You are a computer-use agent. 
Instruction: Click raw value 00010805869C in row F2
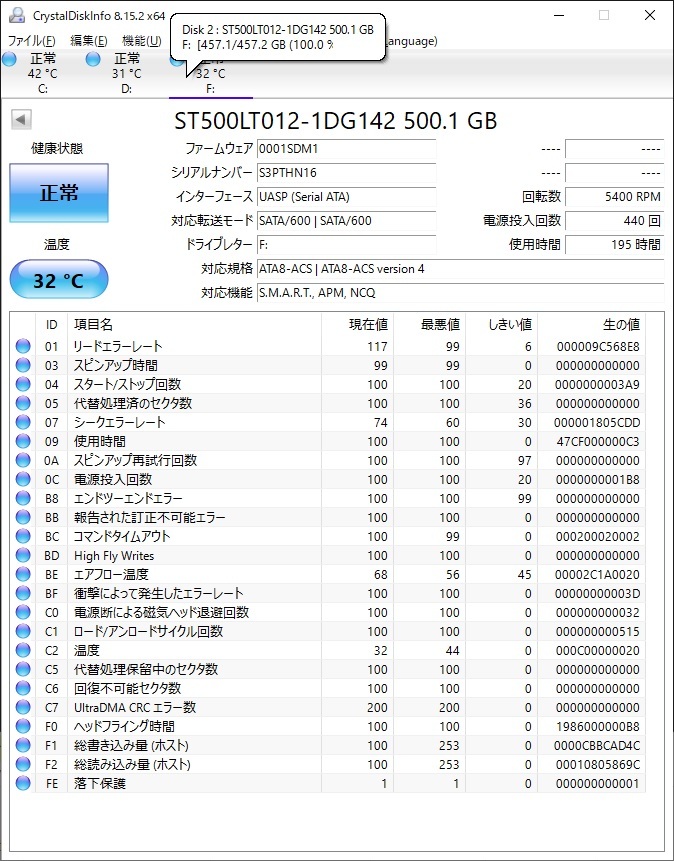pos(598,764)
